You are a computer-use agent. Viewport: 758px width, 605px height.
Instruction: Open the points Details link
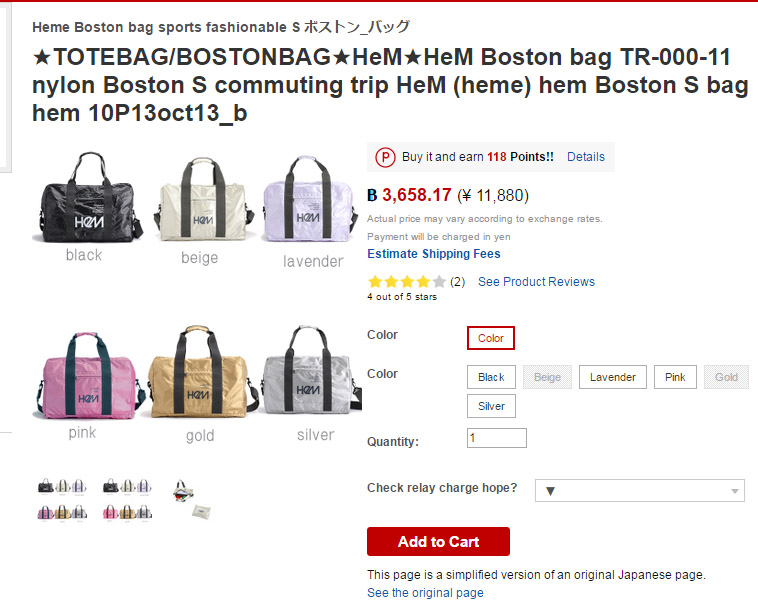(586, 157)
